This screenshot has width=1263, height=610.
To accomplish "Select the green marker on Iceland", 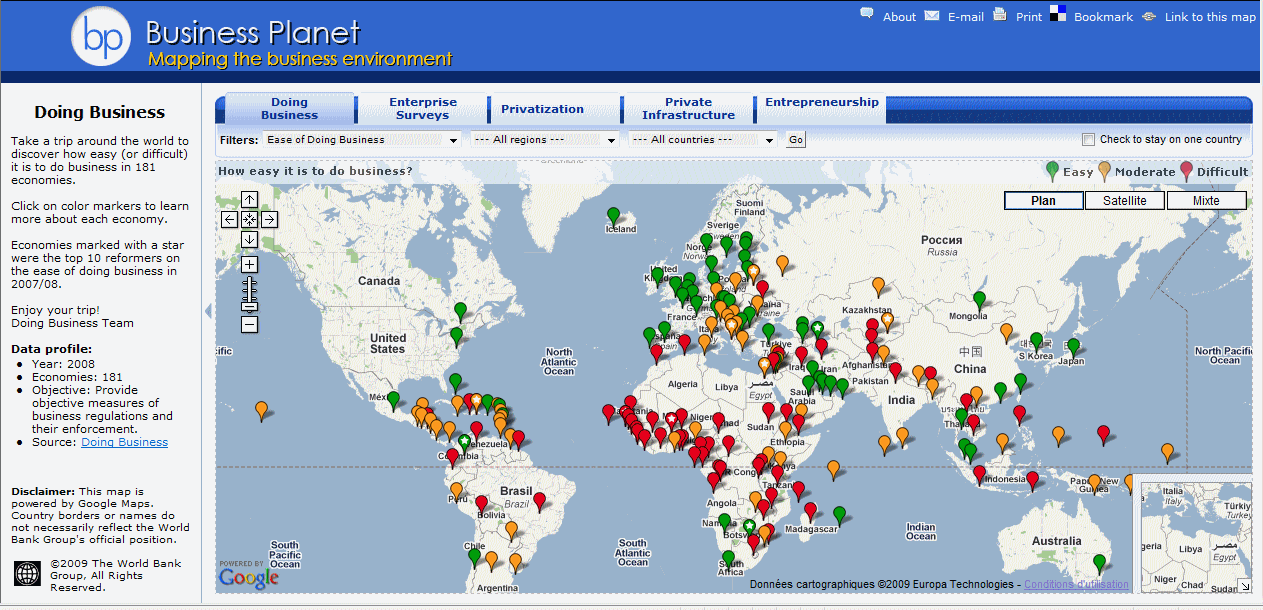I will click(x=614, y=215).
